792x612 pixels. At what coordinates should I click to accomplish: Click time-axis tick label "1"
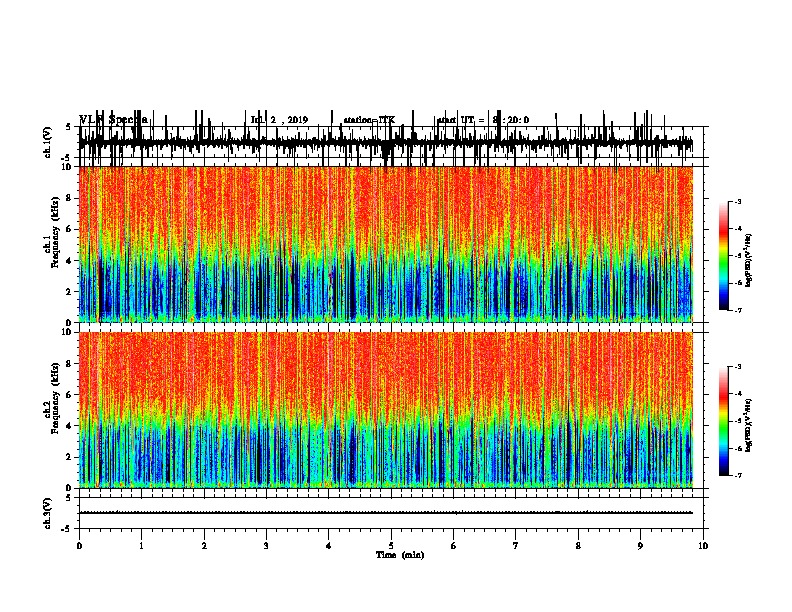coord(141,546)
